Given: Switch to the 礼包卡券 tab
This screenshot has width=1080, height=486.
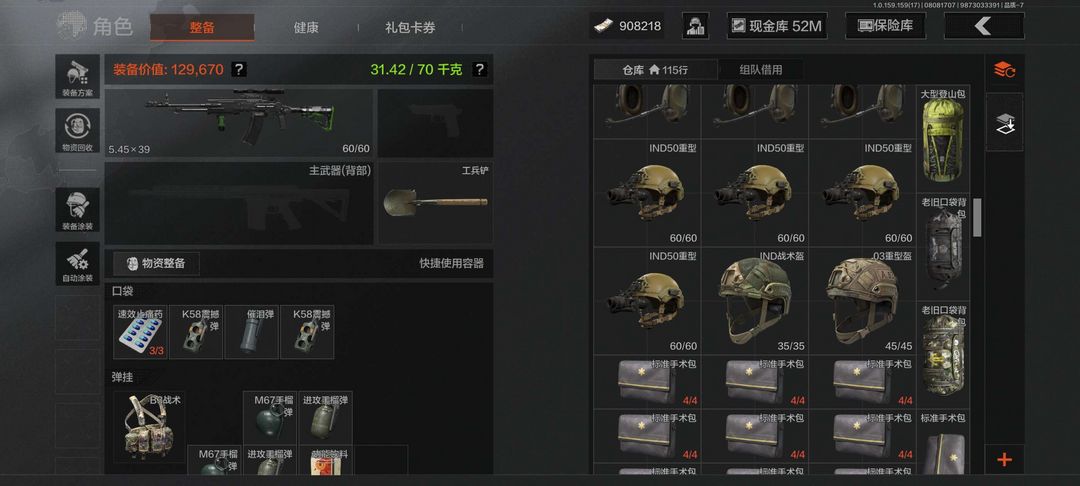Looking at the screenshot, I should coord(410,28).
